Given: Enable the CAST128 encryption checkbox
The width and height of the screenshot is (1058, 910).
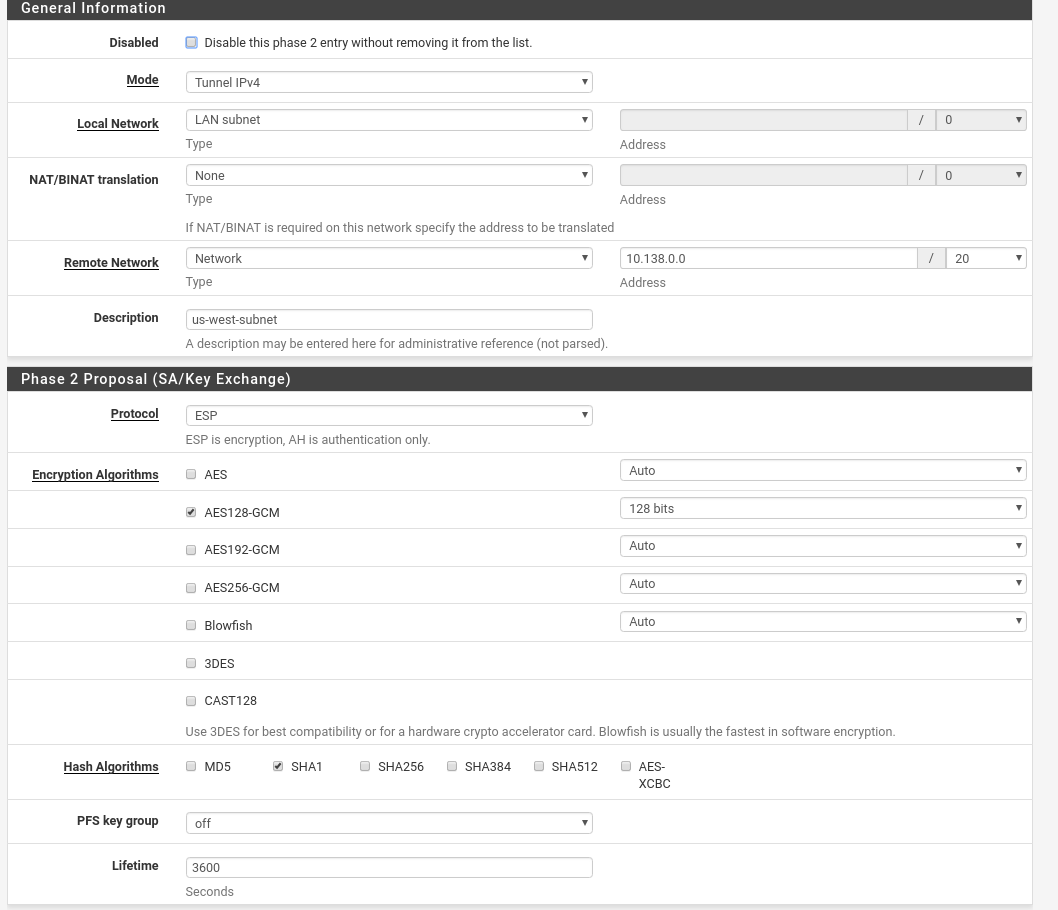Looking at the screenshot, I should [x=191, y=701].
